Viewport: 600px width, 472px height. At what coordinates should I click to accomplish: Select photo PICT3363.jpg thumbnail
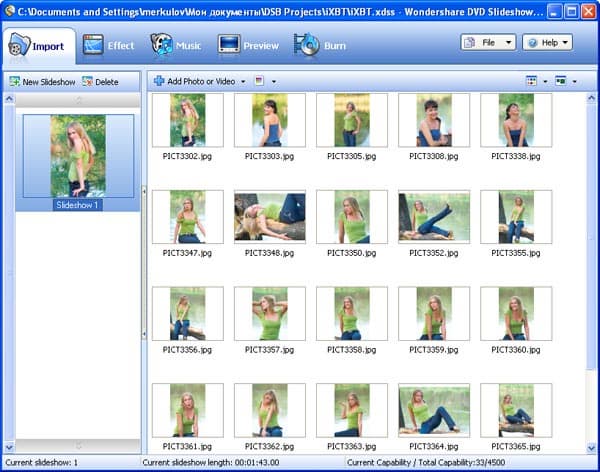(352, 411)
